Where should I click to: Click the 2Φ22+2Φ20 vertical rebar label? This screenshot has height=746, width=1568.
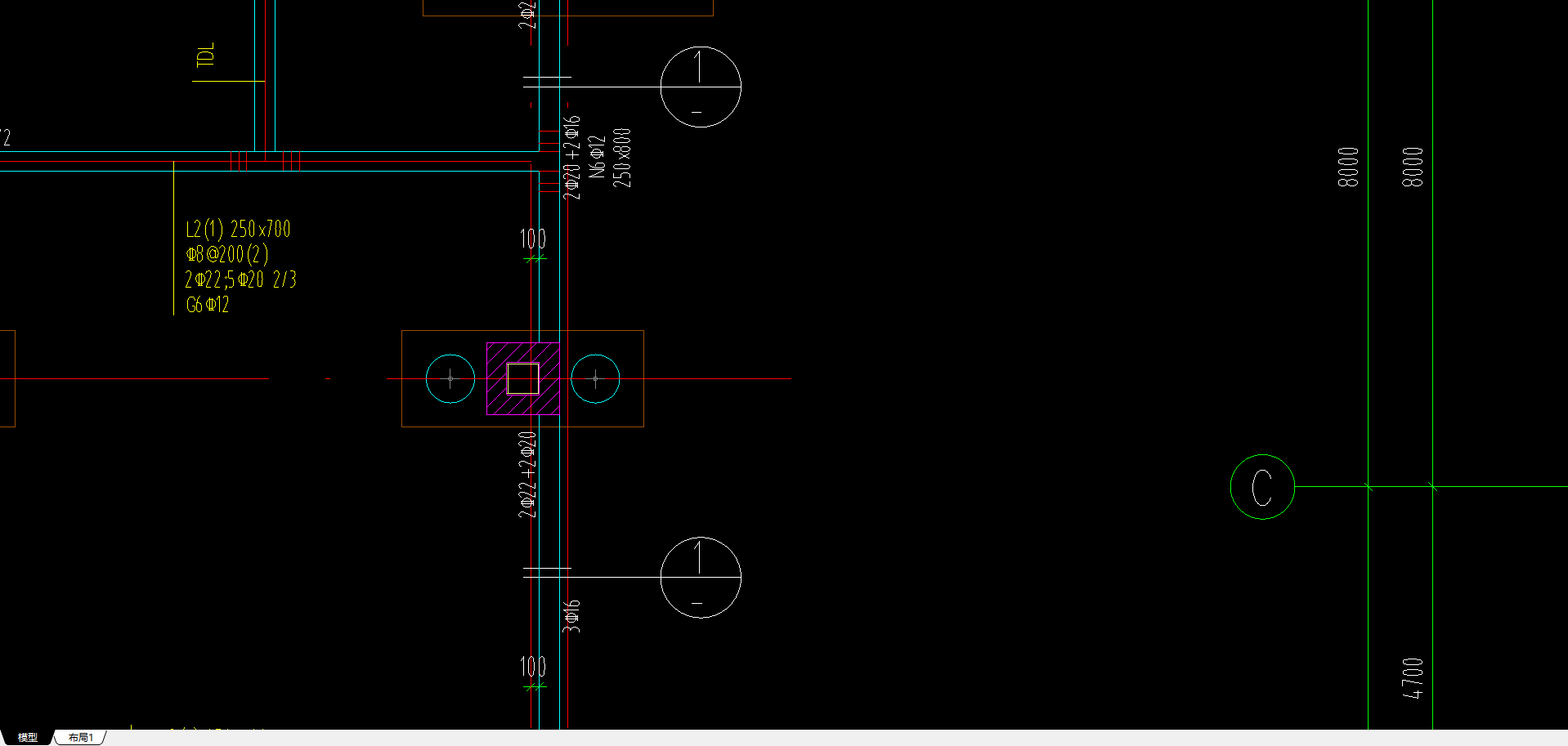[528, 475]
